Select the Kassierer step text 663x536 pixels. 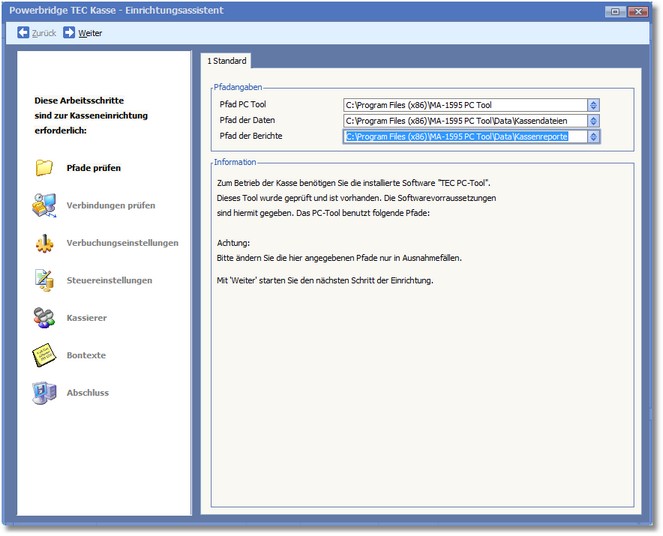click(87, 318)
